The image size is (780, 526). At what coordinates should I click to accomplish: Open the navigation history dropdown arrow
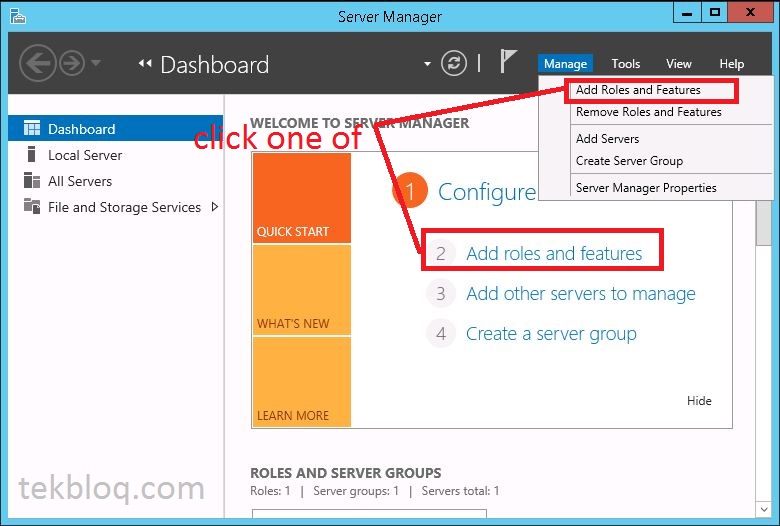[96, 63]
